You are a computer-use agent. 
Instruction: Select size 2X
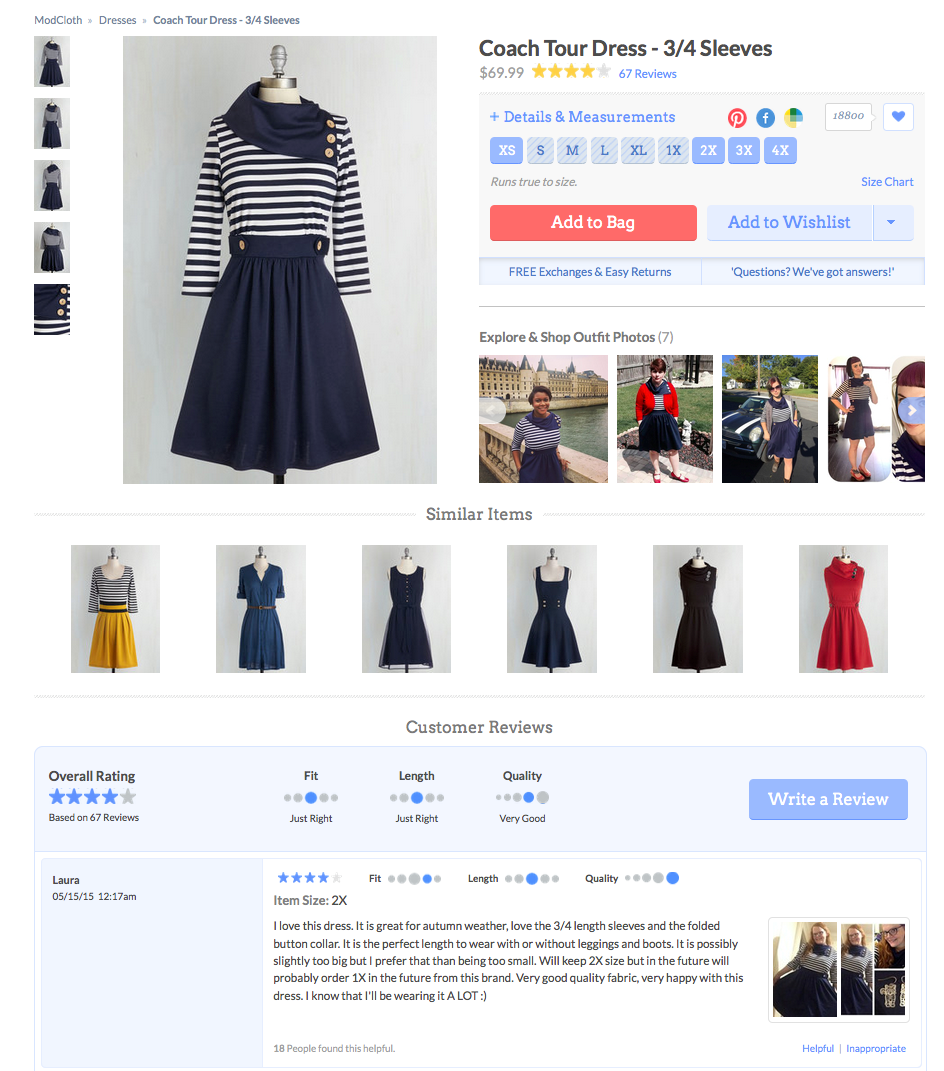(708, 150)
